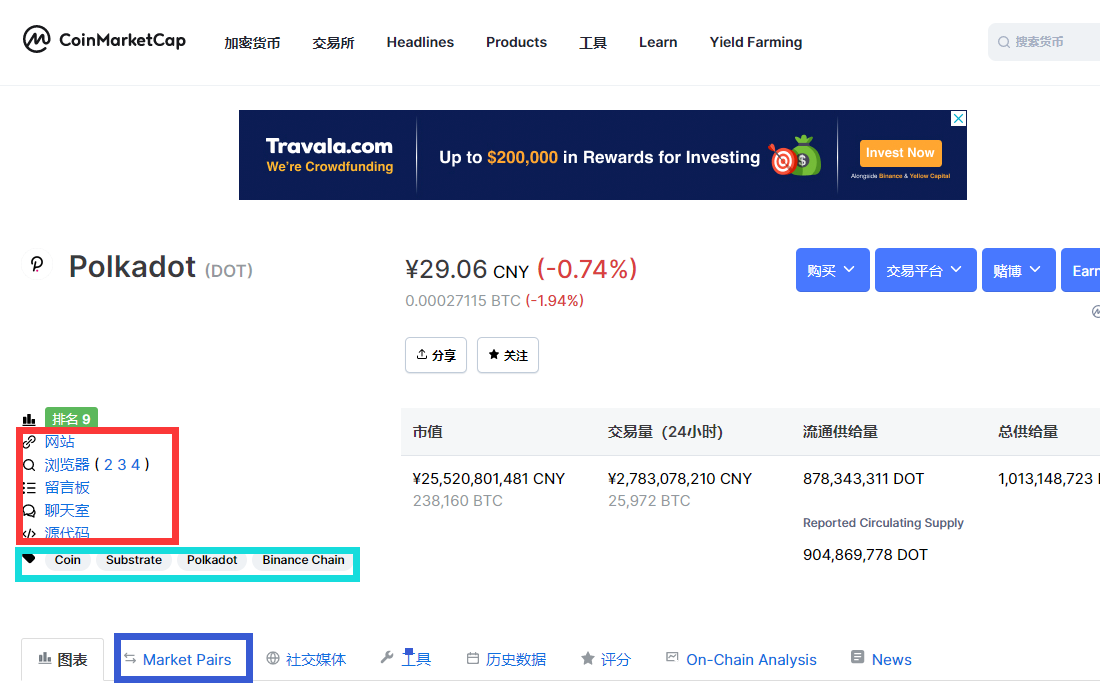Click the On-Chain Analysis chart icon
The width and height of the screenshot is (1100, 698).
[672, 657]
